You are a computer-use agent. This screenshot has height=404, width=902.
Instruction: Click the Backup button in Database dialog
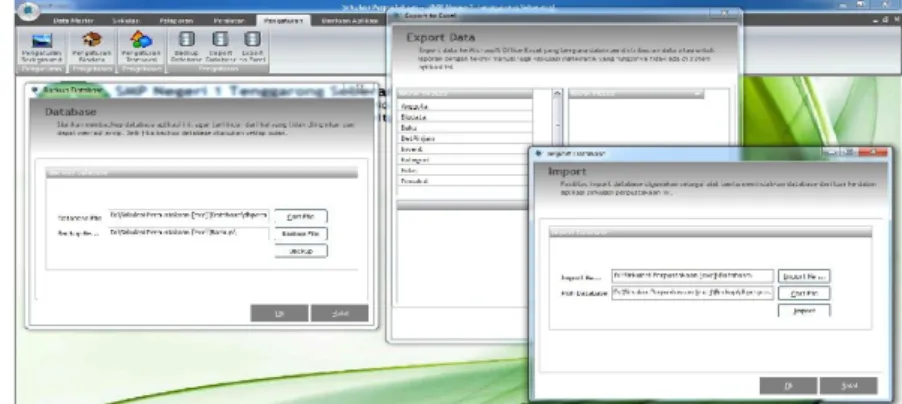(x=301, y=251)
